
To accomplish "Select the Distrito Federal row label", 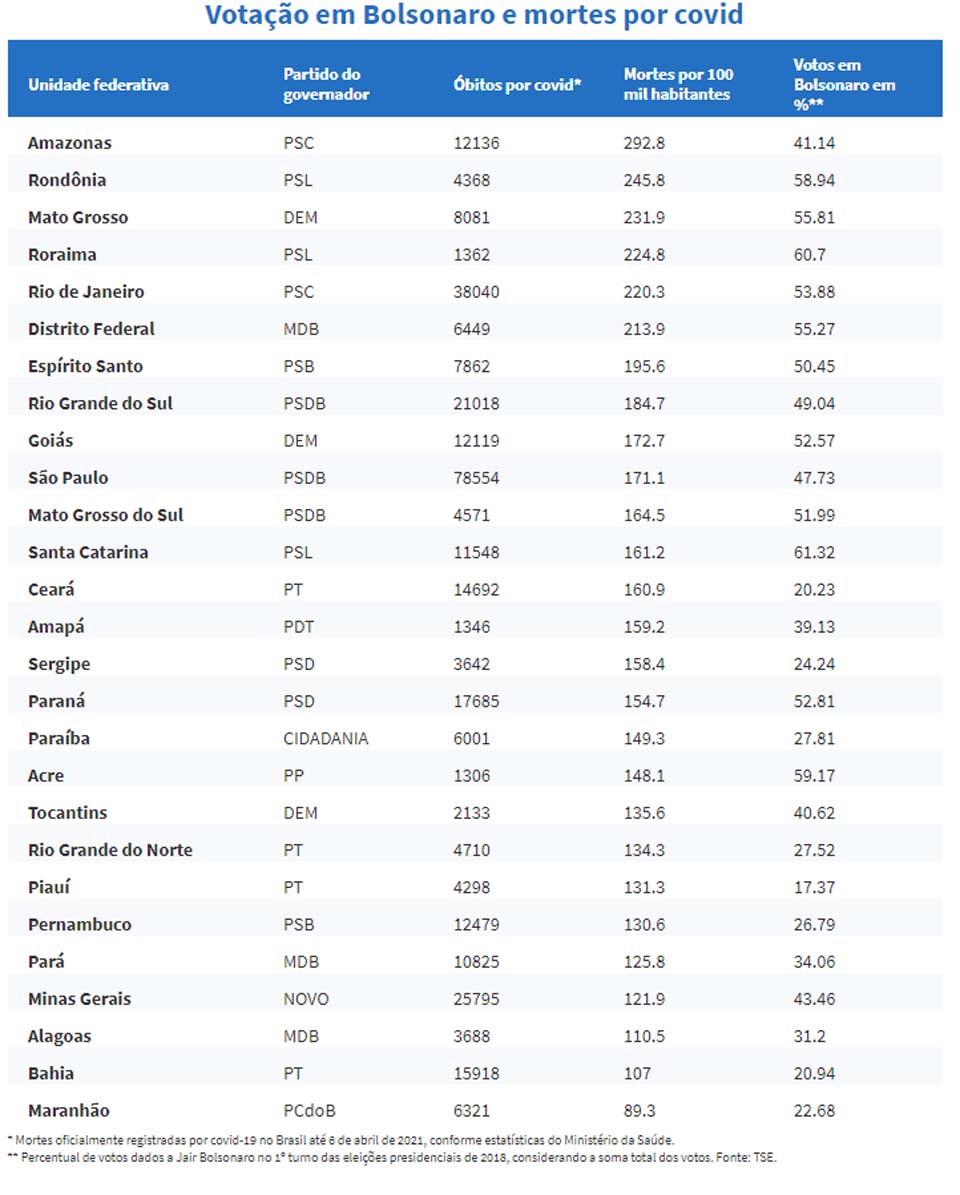I will (x=91, y=329).
